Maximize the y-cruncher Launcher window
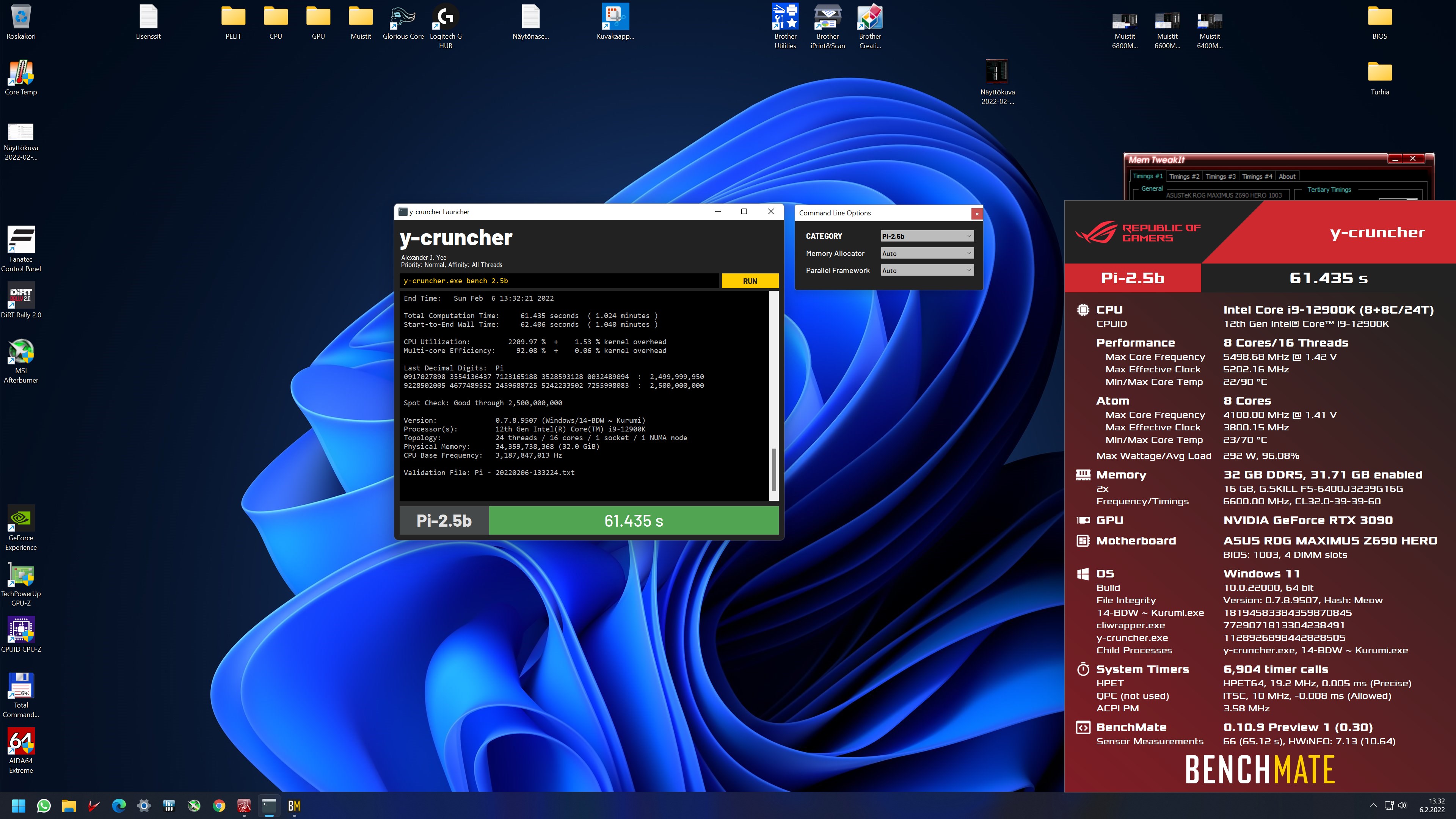This screenshot has height=819, width=1456. [x=744, y=212]
